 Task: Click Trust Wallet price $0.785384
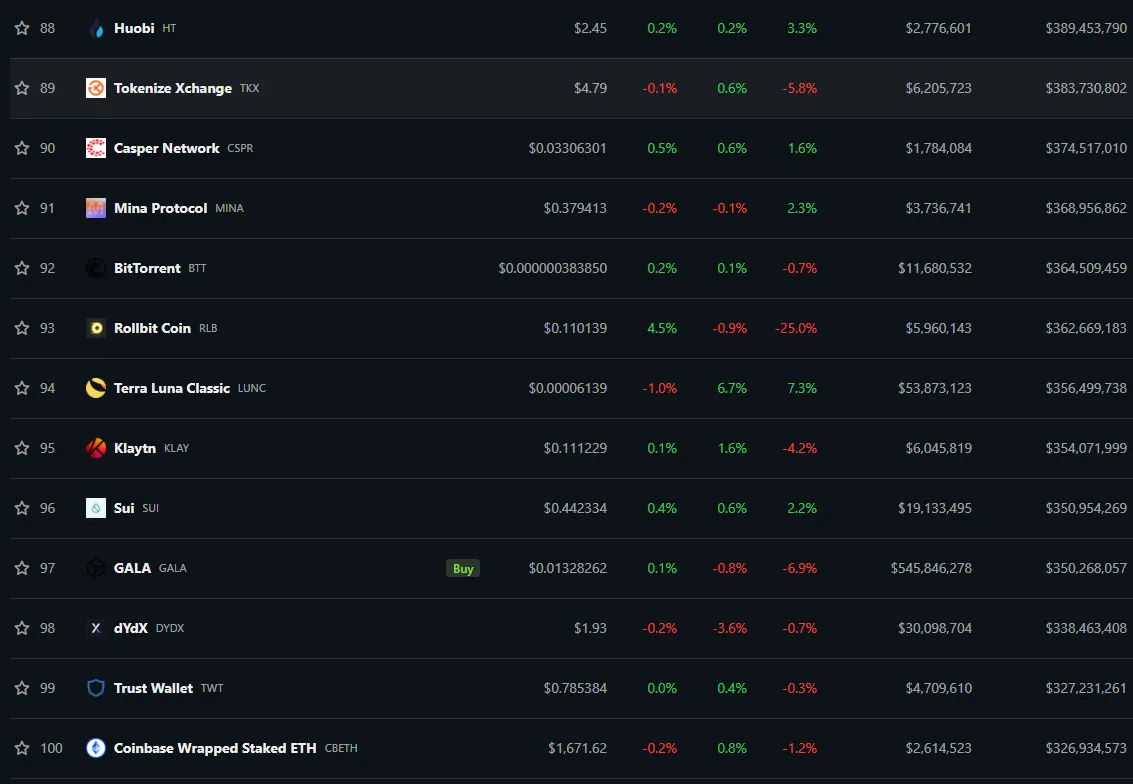575,688
